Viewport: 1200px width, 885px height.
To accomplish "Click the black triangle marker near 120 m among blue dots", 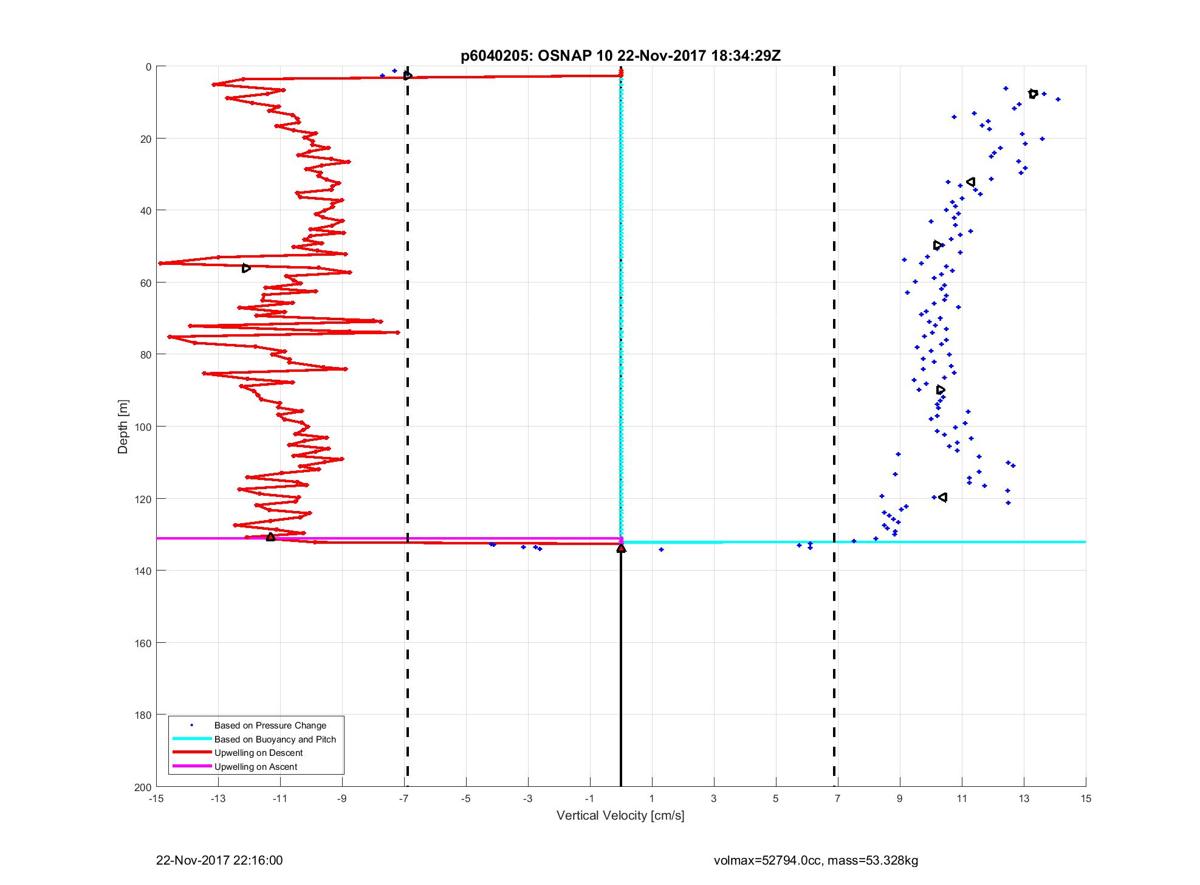I will click(942, 497).
